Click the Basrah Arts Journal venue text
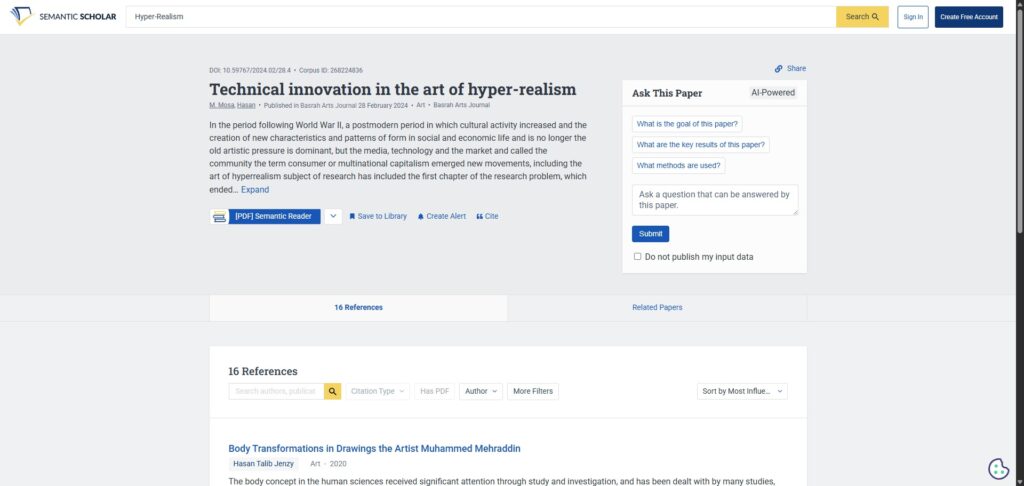 pyautogui.click(x=462, y=105)
